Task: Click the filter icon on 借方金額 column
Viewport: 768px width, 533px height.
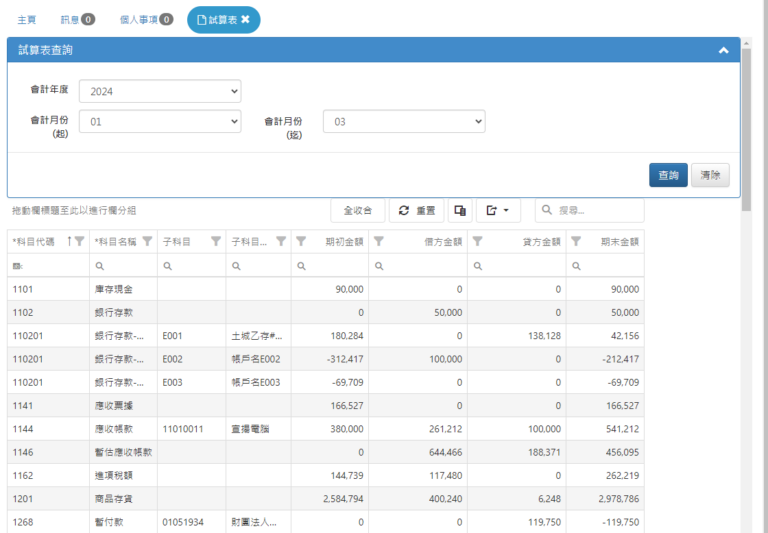Action: click(x=379, y=241)
